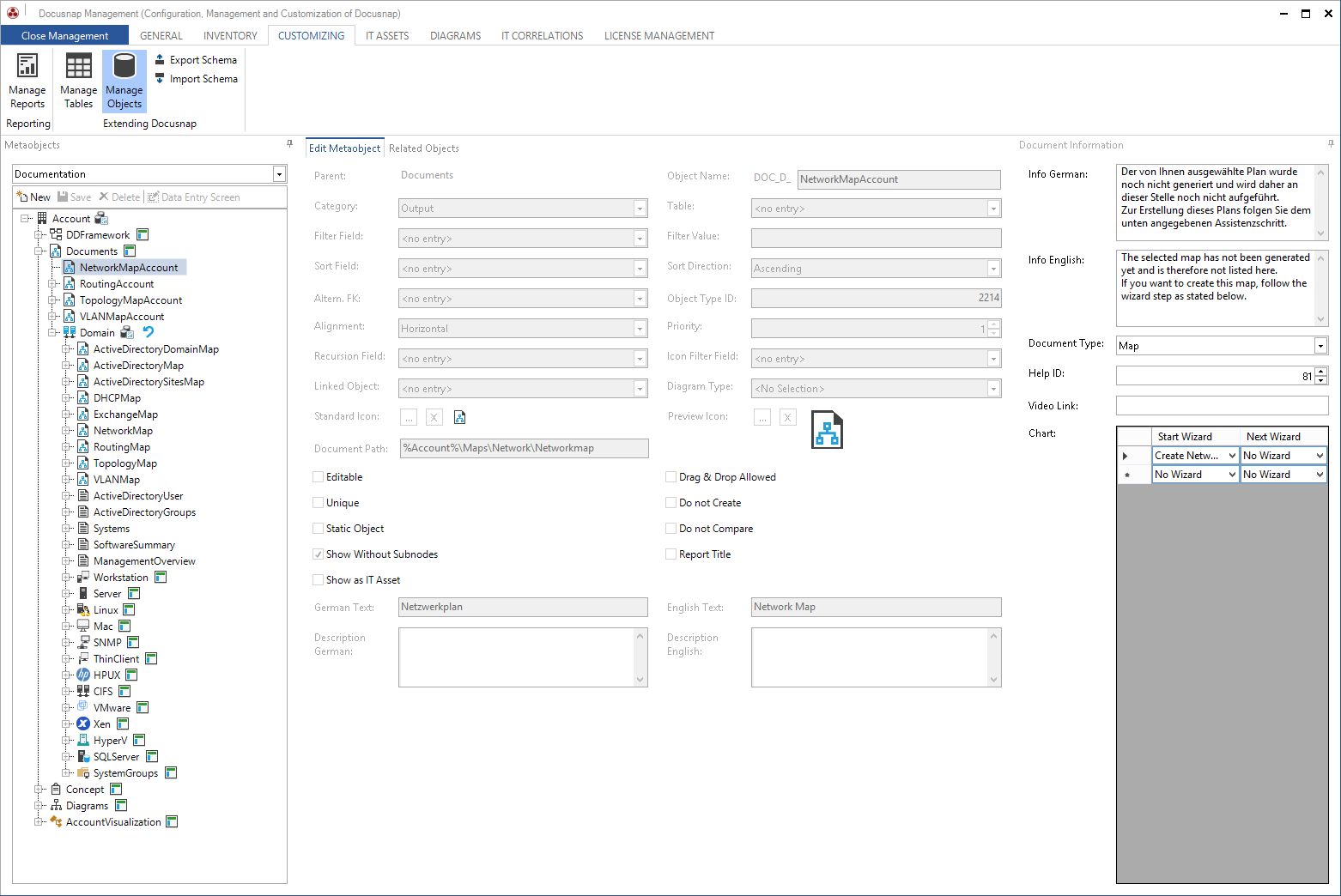Open the Sort Direction dropdown

click(x=993, y=269)
